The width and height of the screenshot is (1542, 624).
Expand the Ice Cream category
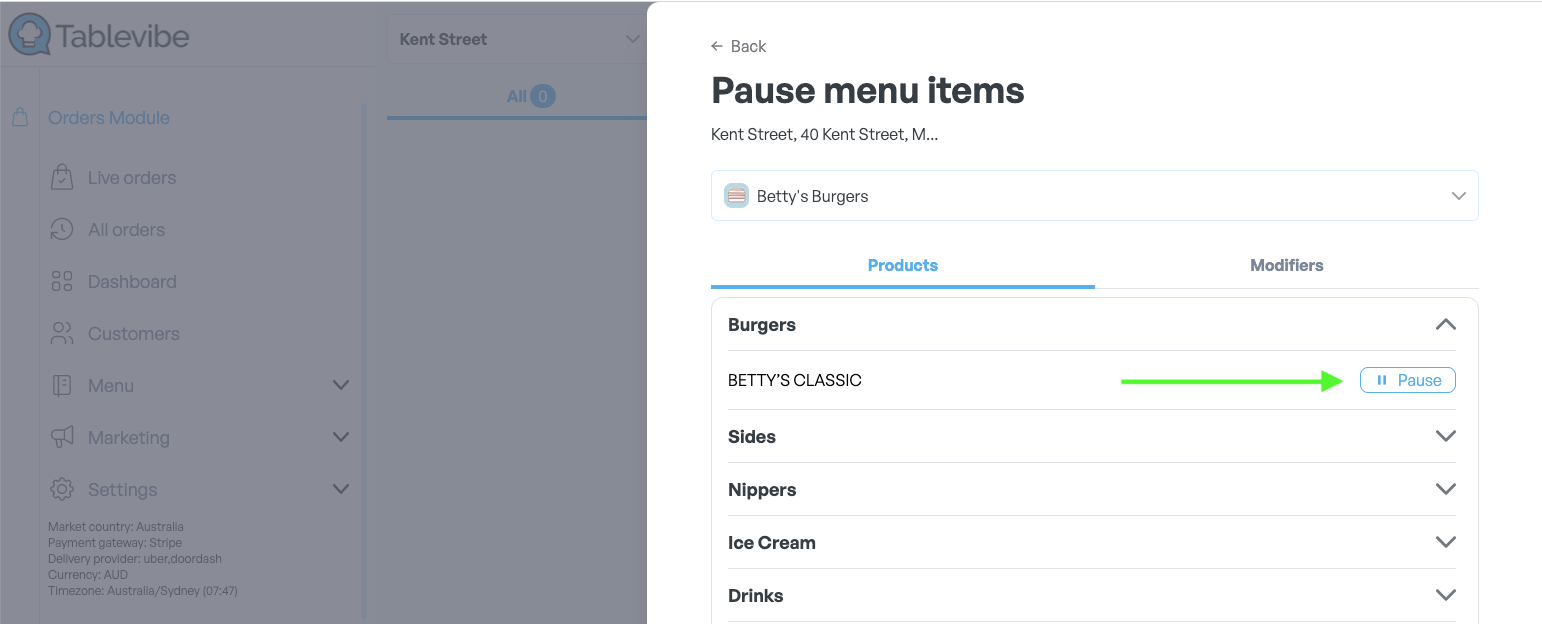click(x=1445, y=543)
